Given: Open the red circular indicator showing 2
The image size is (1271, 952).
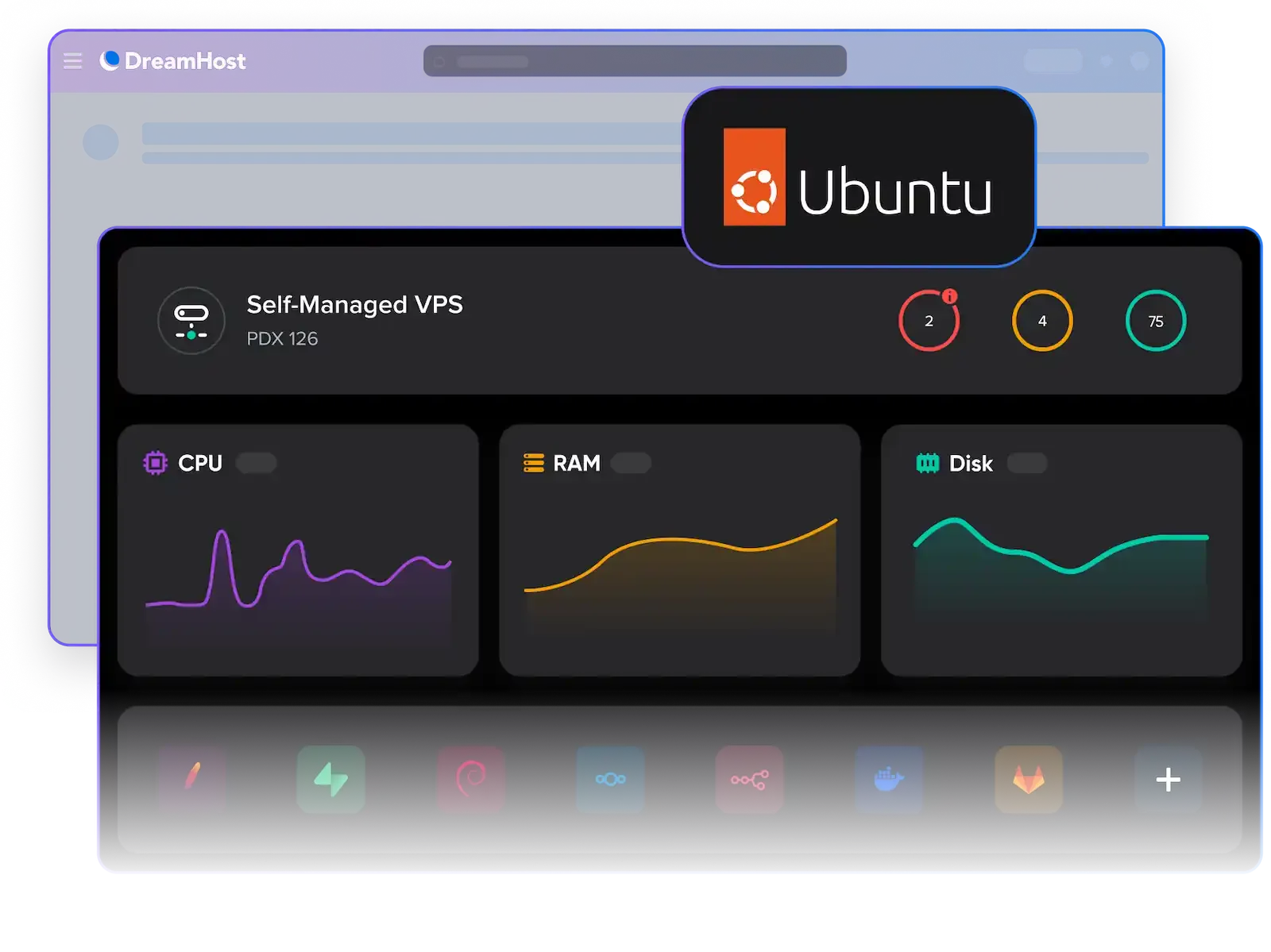Looking at the screenshot, I should [x=929, y=321].
